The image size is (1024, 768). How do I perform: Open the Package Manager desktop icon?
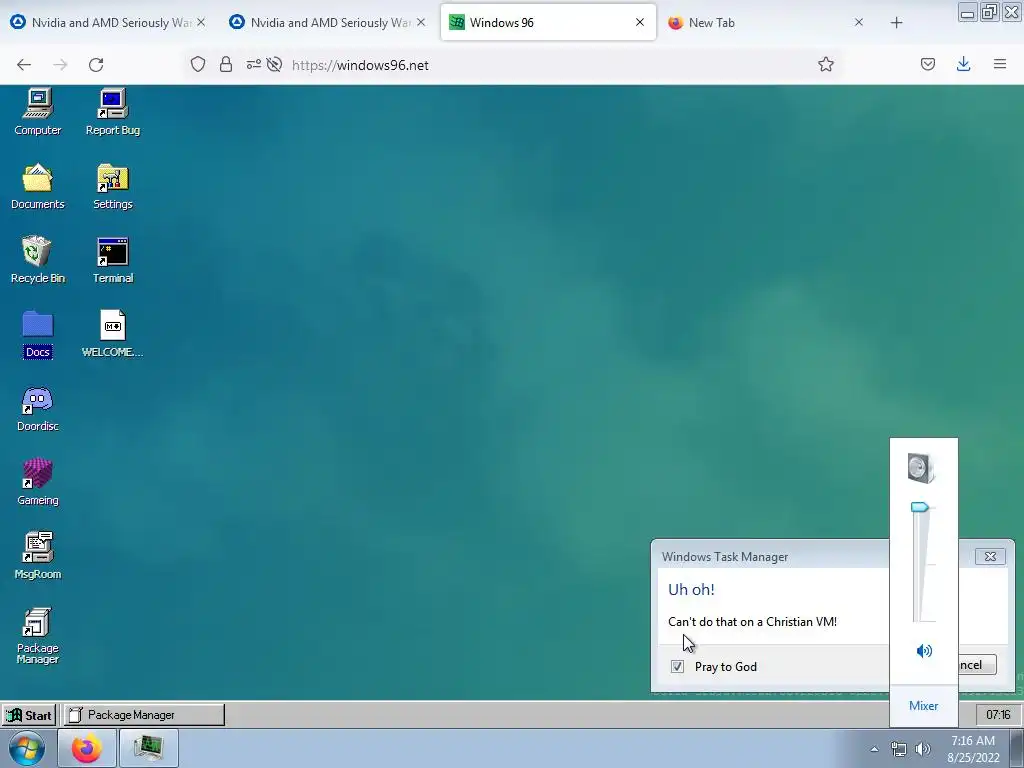(38, 636)
